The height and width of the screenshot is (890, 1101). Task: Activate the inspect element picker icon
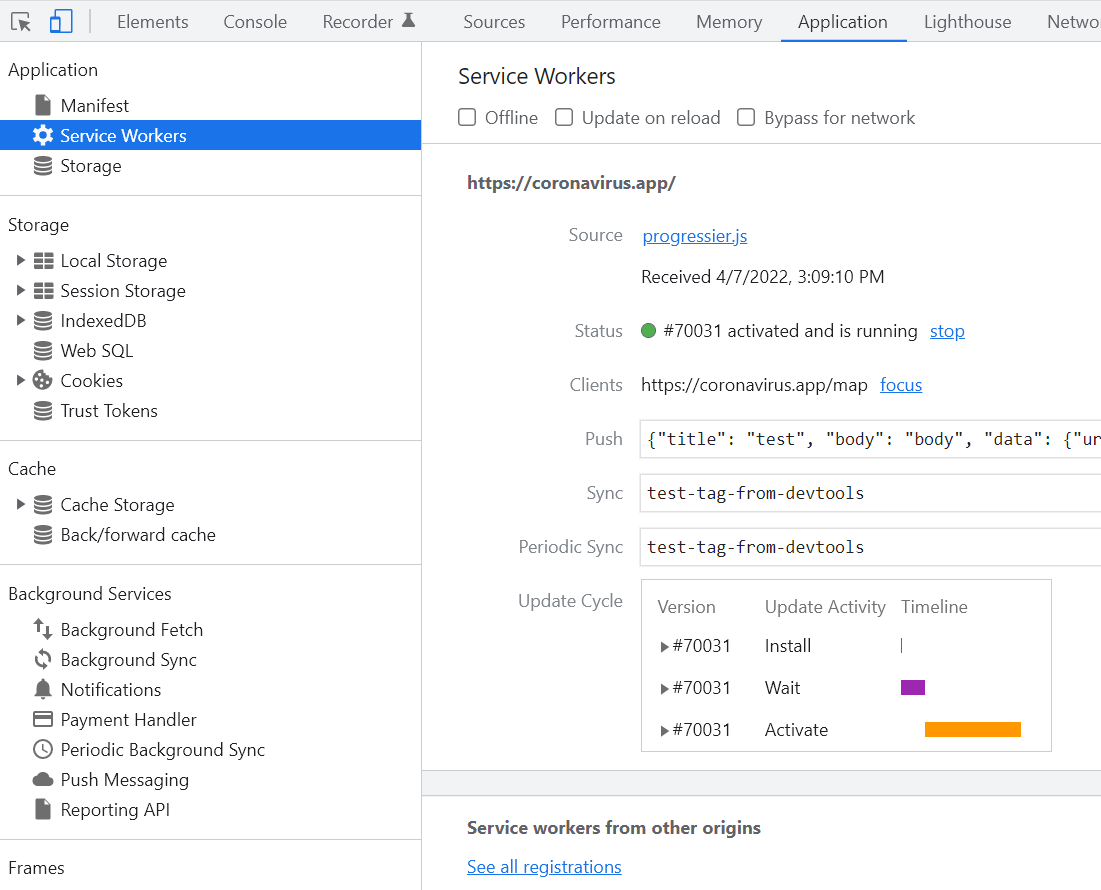21,22
